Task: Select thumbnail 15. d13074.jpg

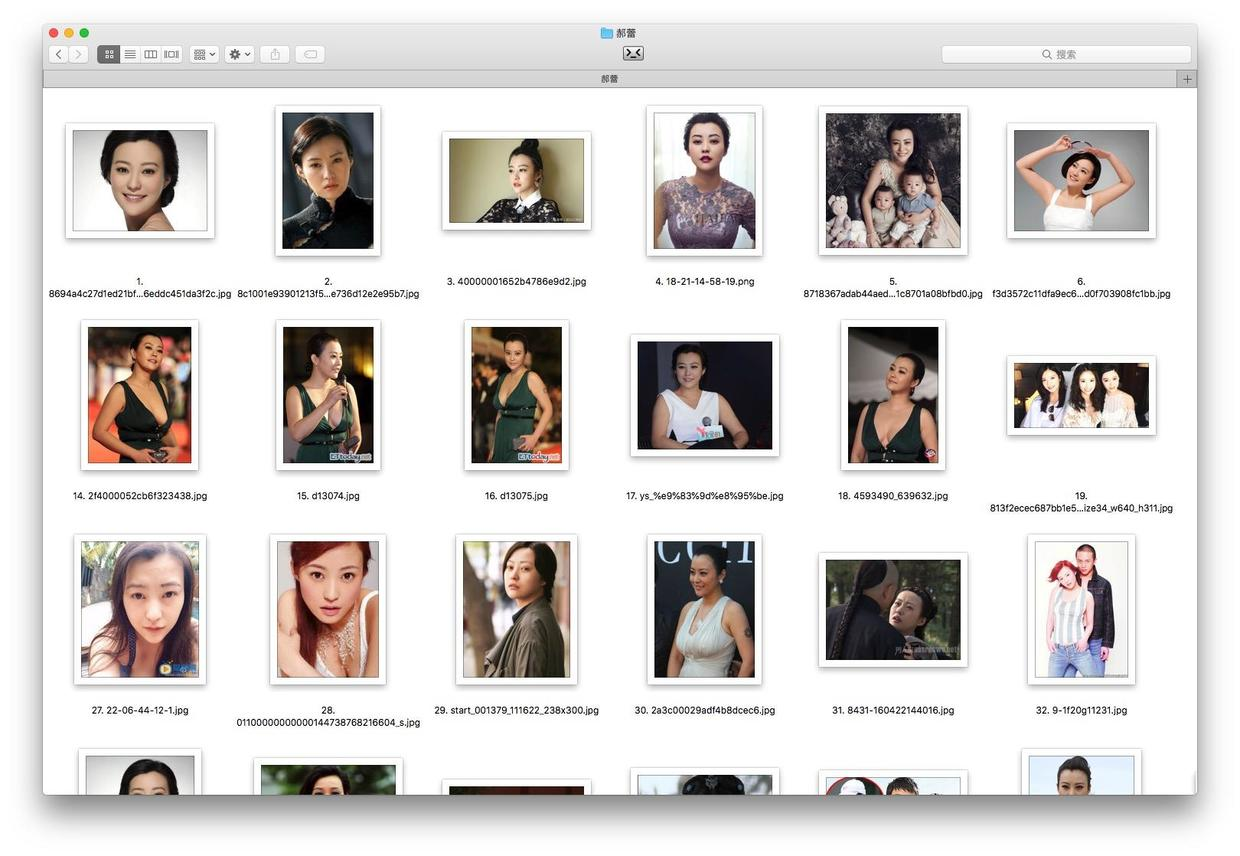Action: point(328,395)
